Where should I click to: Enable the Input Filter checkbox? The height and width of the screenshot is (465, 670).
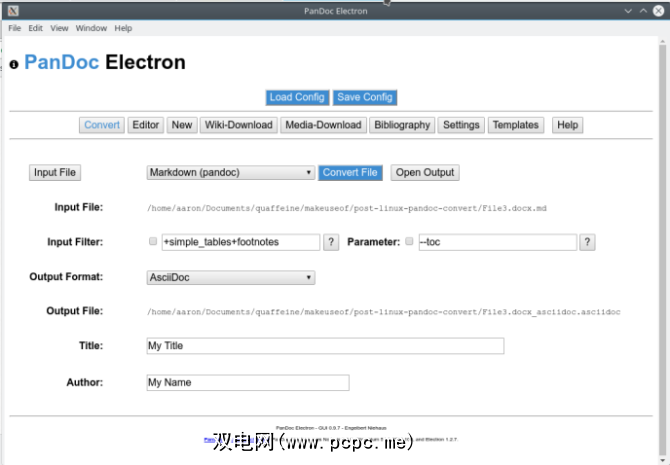pos(153,241)
